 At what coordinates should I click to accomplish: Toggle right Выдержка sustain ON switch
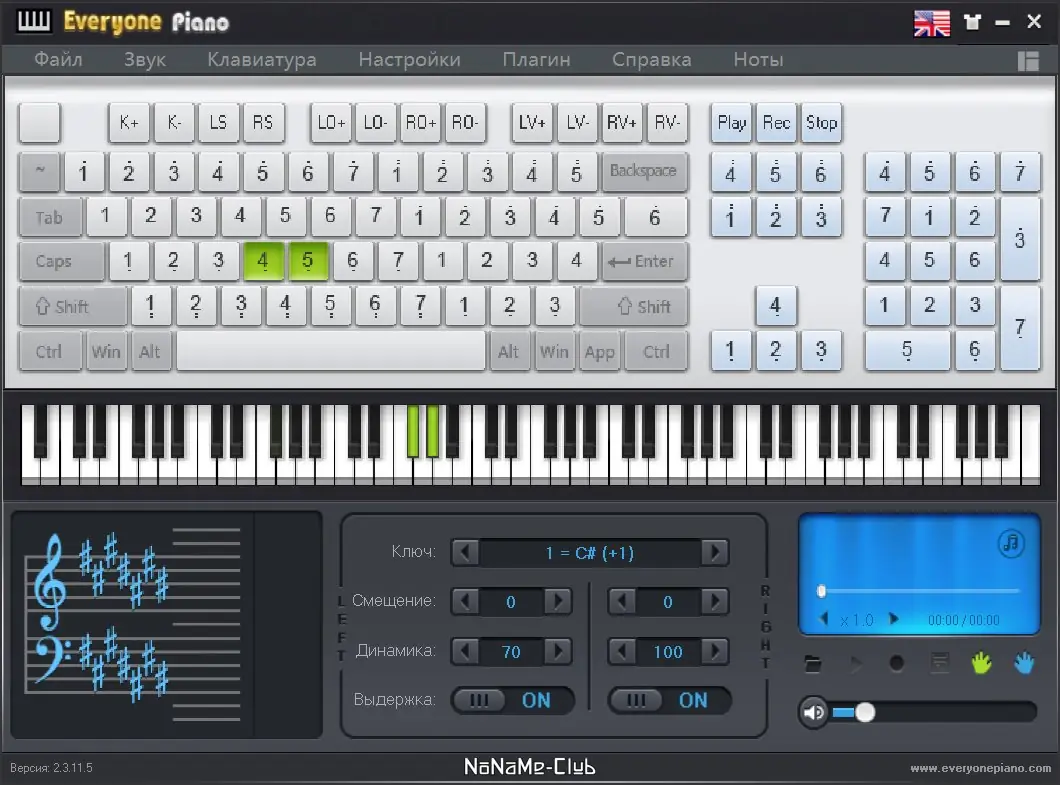click(670, 700)
